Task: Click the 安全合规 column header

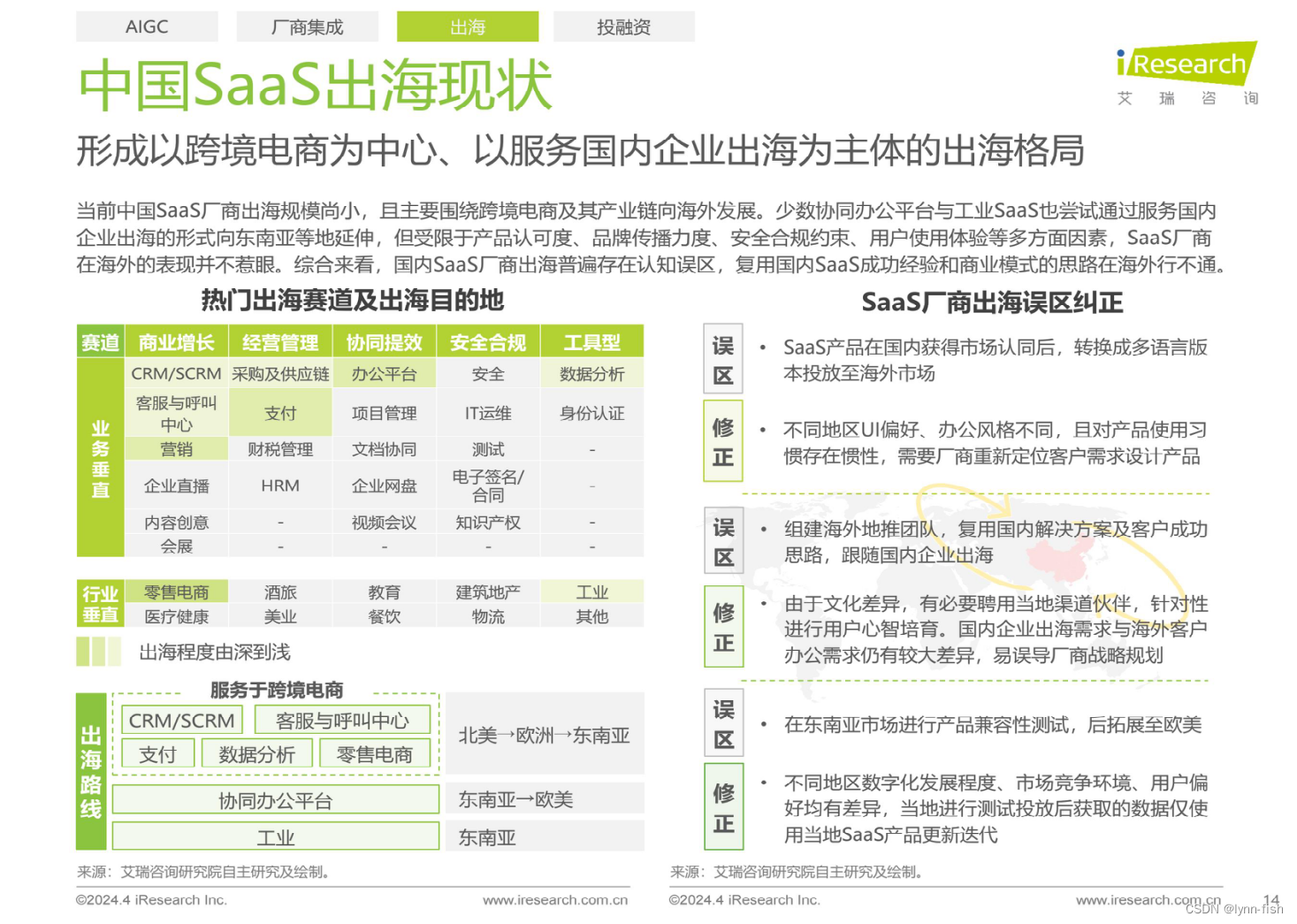Action: (x=488, y=342)
